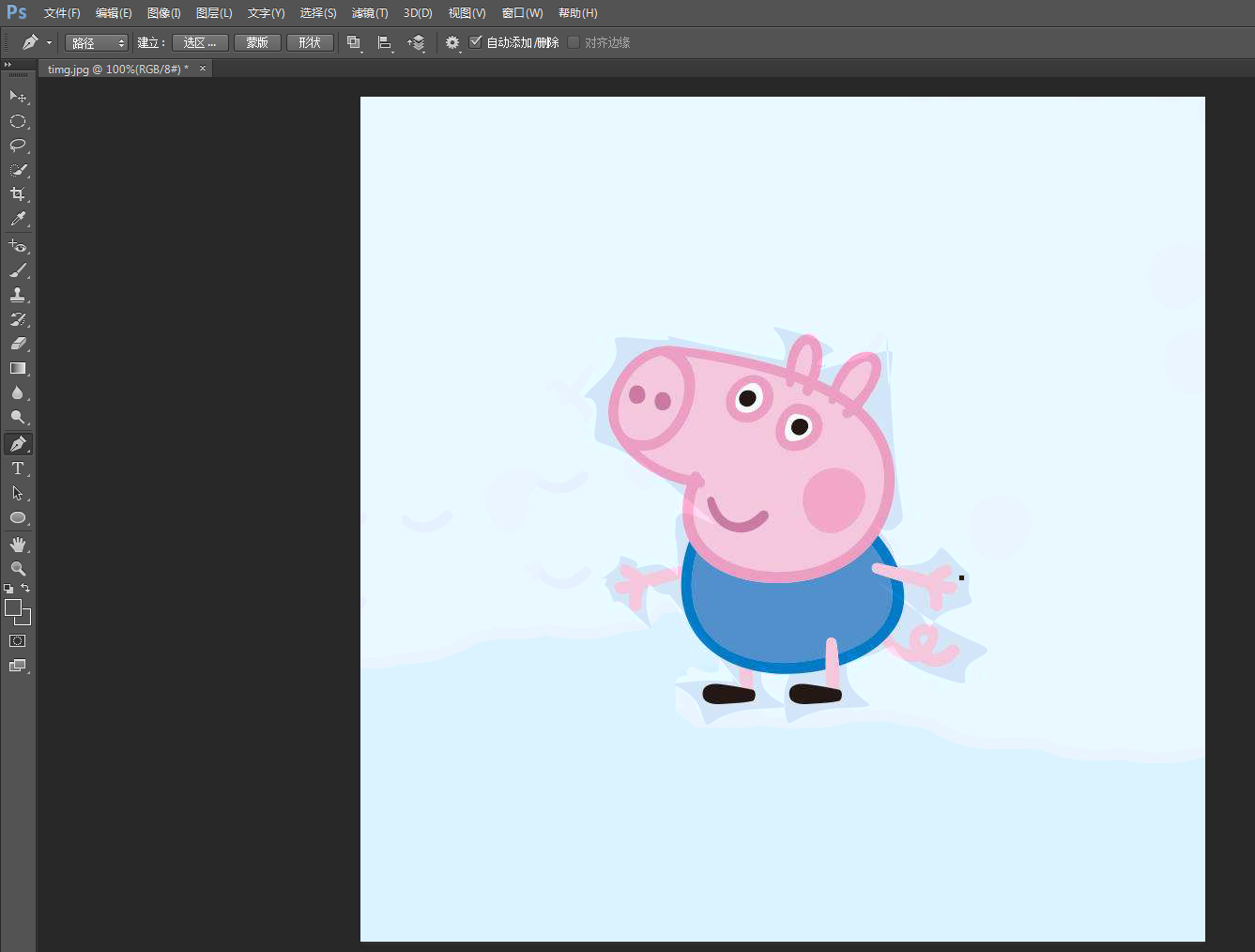The height and width of the screenshot is (952, 1255).
Task: Open the 视图(V) menu
Action: point(467,13)
